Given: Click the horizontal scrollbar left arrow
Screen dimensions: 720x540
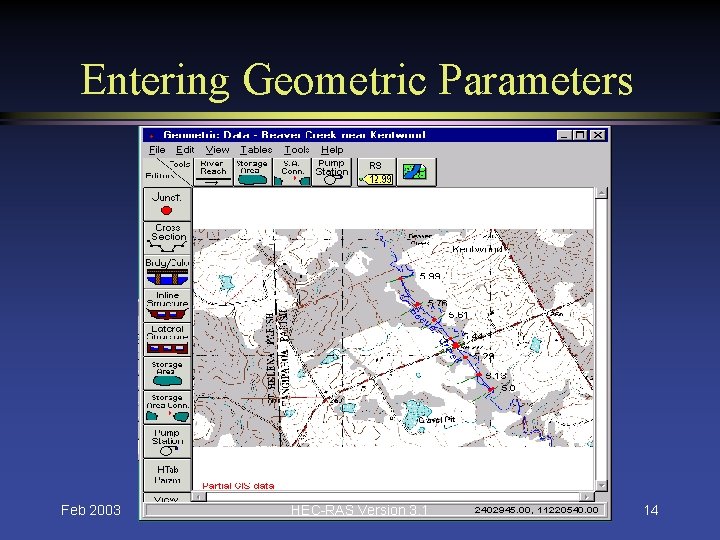Looking at the screenshot, I should tap(199, 497).
